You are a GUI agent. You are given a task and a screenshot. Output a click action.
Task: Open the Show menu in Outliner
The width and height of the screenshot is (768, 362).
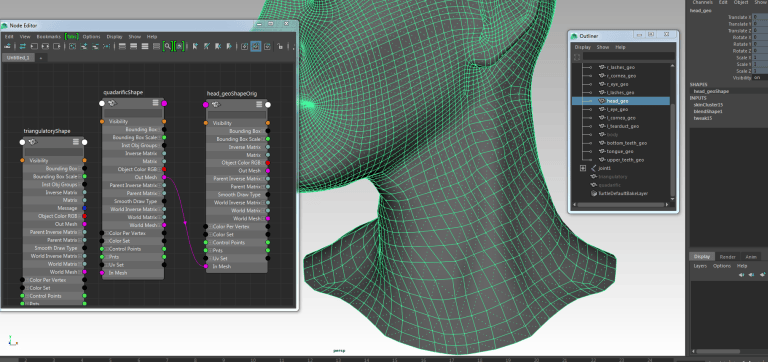(x=602, y=48)
